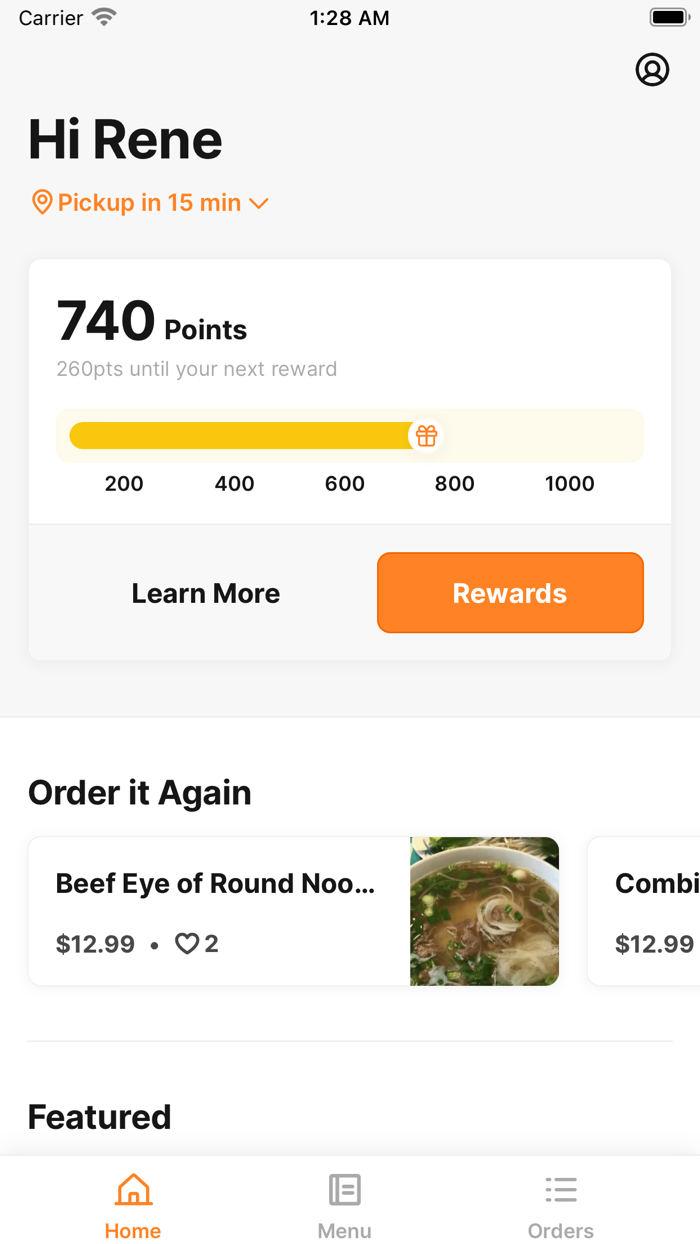
Task: Click the gift icon on the rewards bar
Action: click(x=426, y=435)
